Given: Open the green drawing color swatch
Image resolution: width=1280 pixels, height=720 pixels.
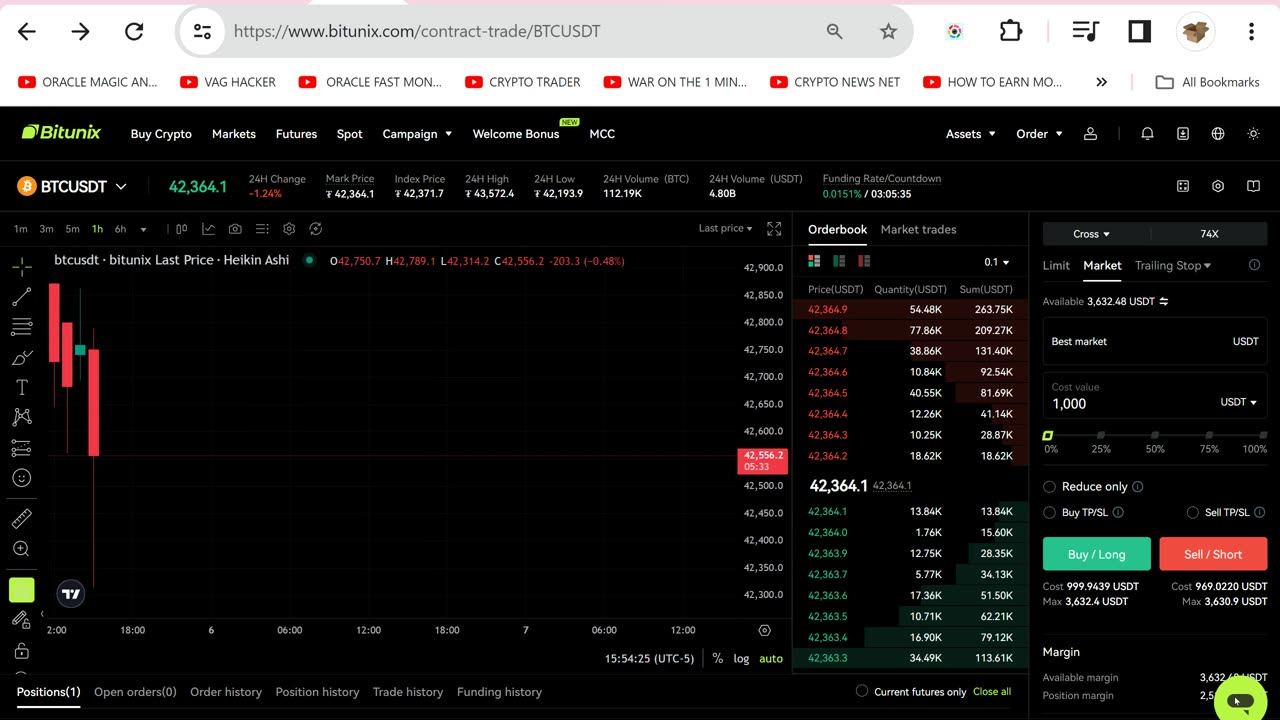Looking at the screenshot, I should coord(21,590).
